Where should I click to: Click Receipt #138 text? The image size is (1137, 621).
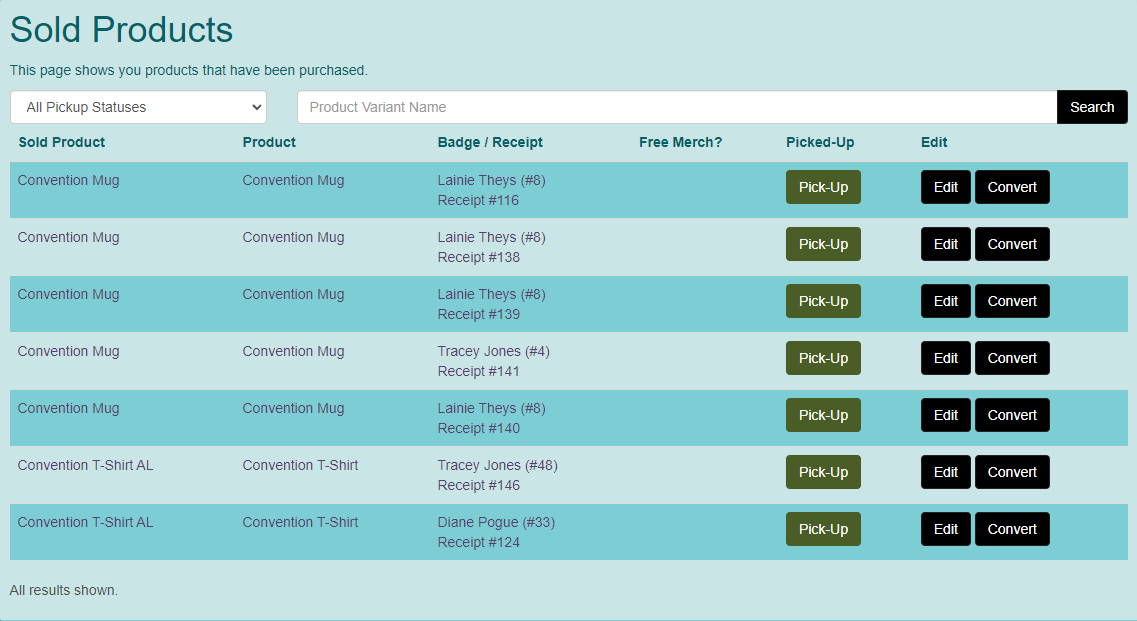(x=479, y=258)
